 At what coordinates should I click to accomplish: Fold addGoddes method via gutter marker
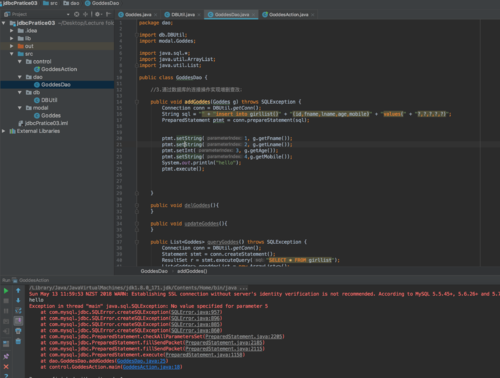pos(137,102)
